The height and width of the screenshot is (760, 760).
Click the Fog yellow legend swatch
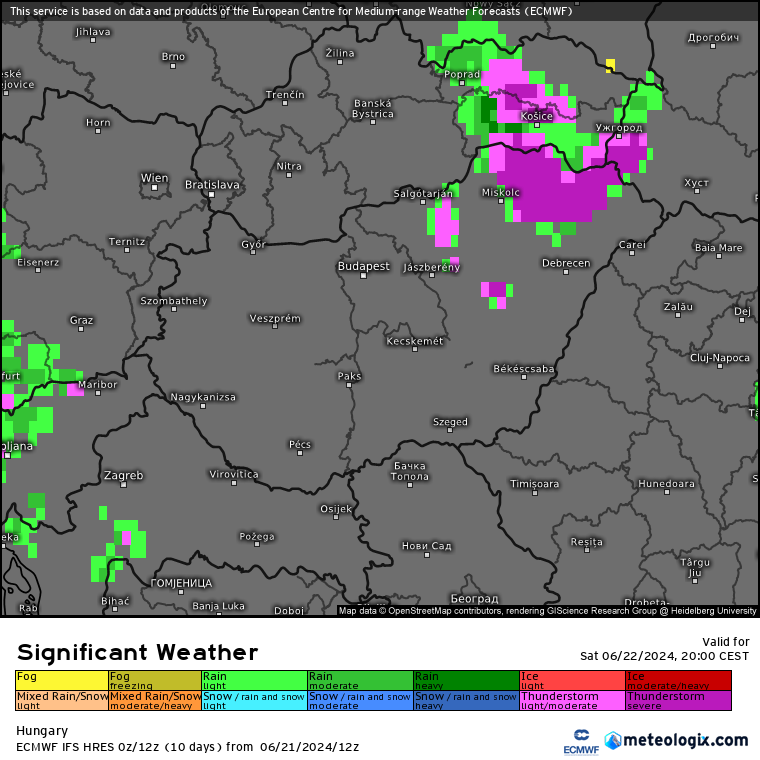pyautogui.click(x=61, y=680)
